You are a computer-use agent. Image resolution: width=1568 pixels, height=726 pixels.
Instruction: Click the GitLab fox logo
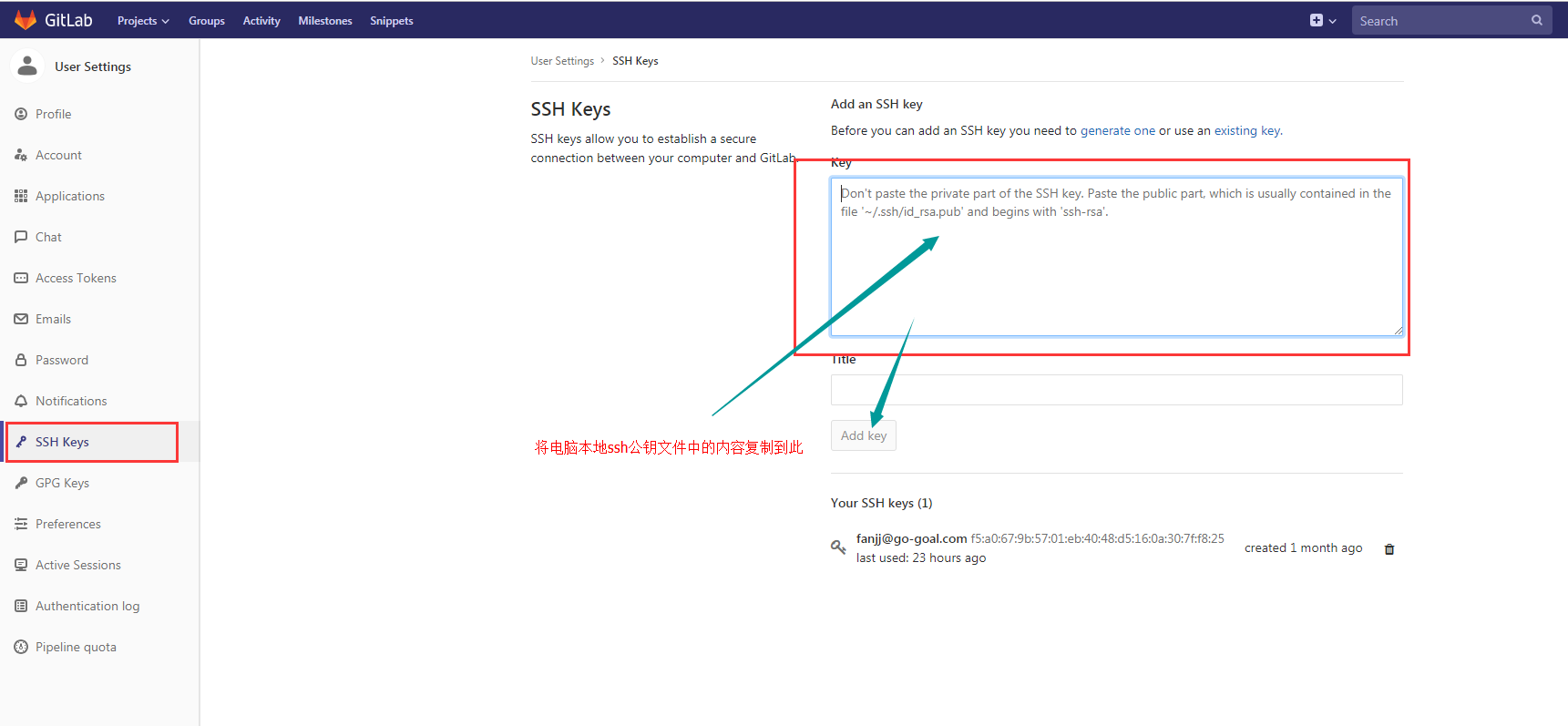click(26, 20)
